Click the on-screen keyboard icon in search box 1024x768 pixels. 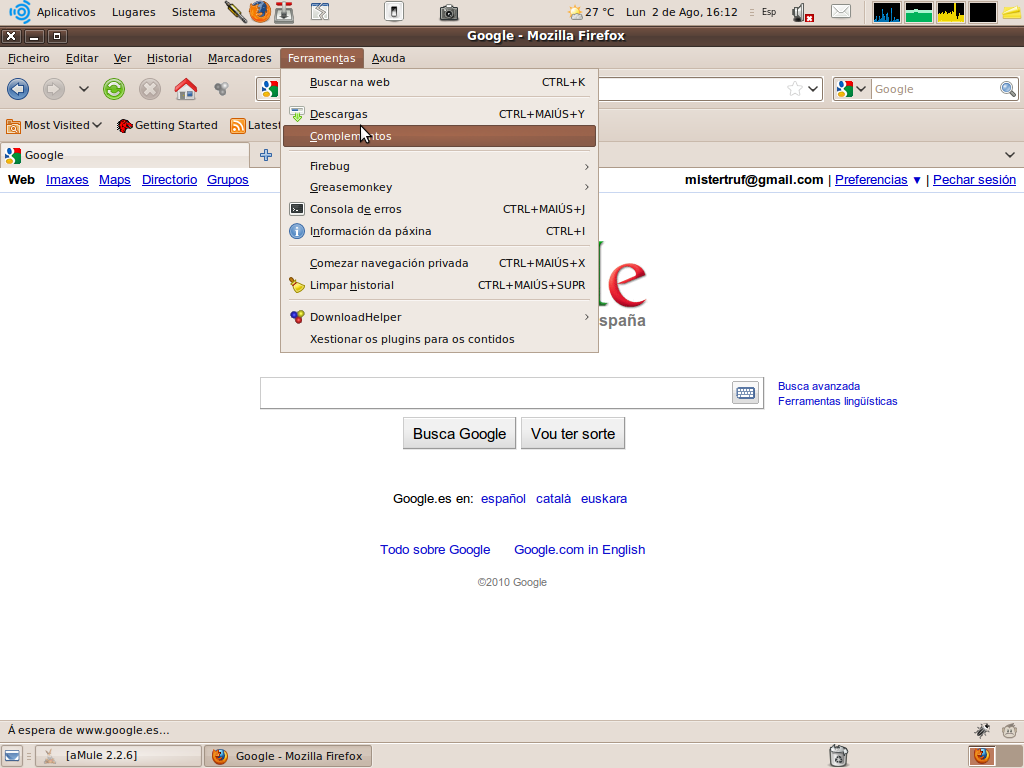745,392
